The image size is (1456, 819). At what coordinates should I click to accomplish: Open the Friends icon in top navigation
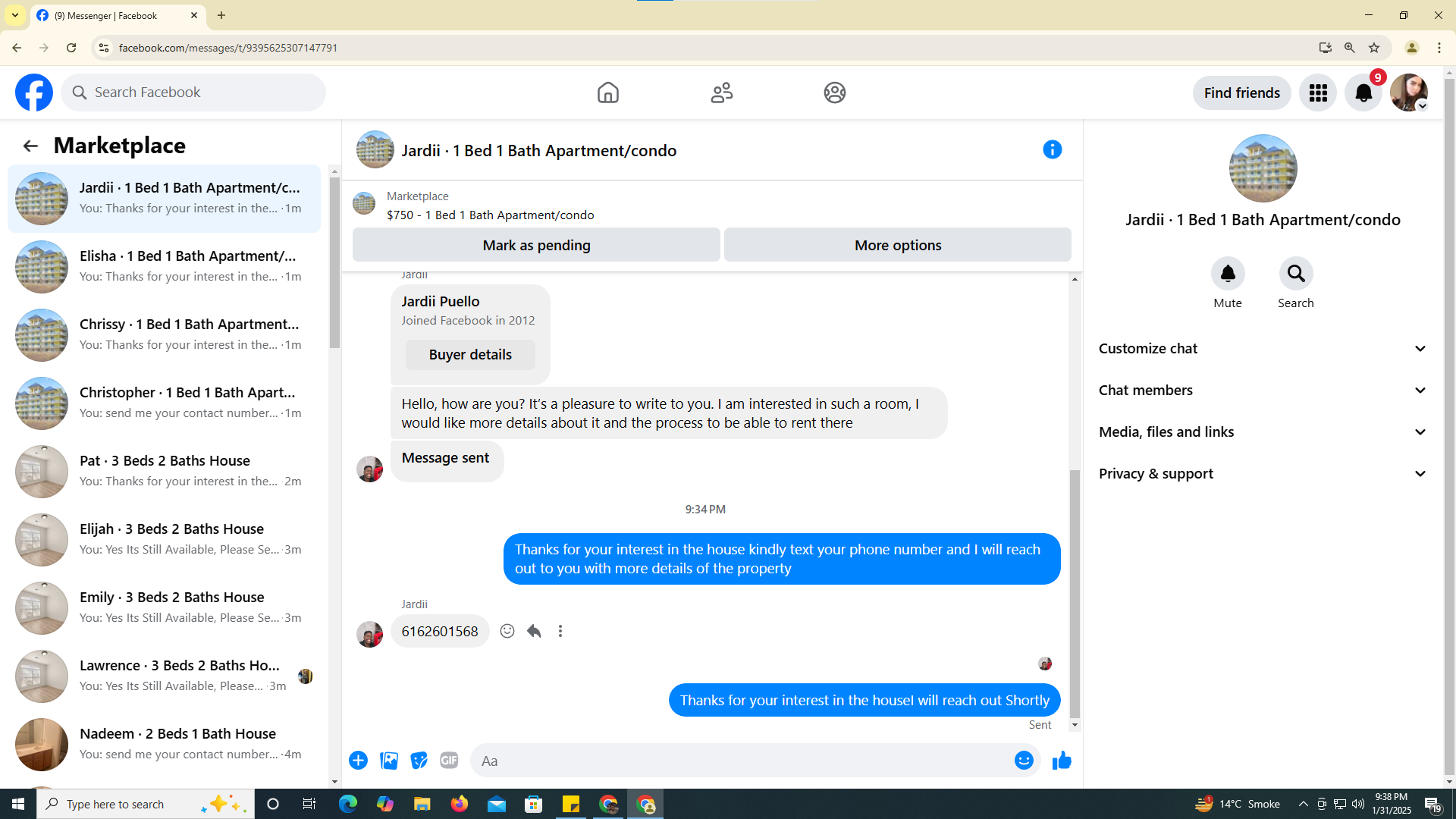721,93
